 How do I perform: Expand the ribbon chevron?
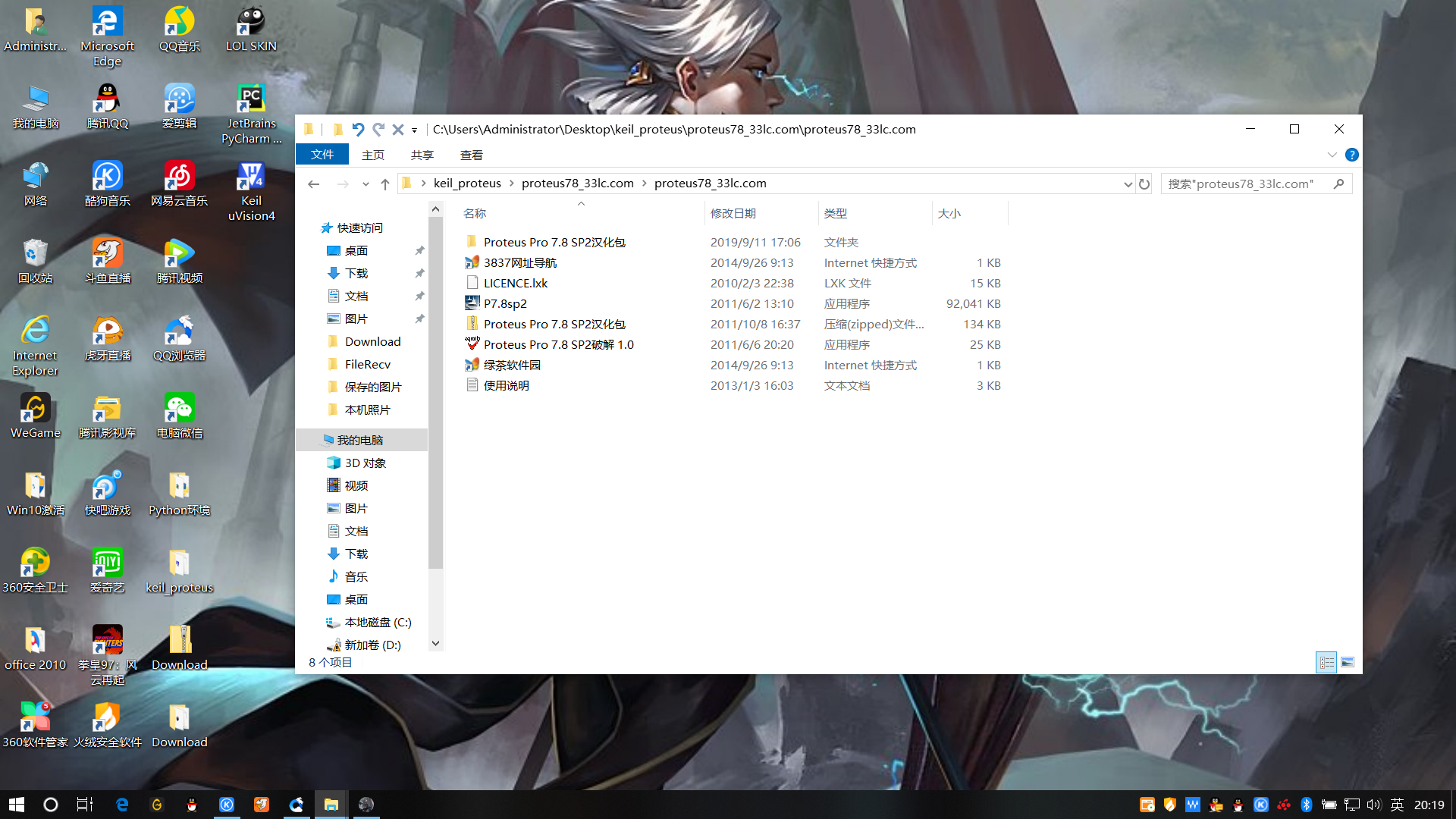[1332, 155]
